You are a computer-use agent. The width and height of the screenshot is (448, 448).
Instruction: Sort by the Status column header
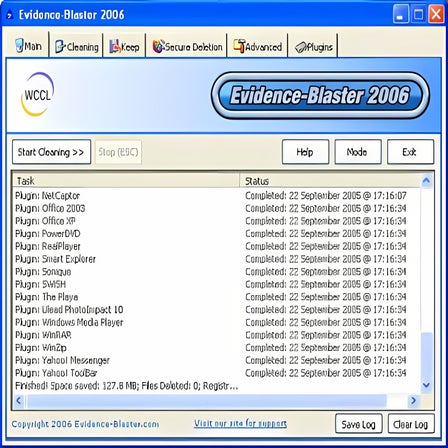point(329,181)
